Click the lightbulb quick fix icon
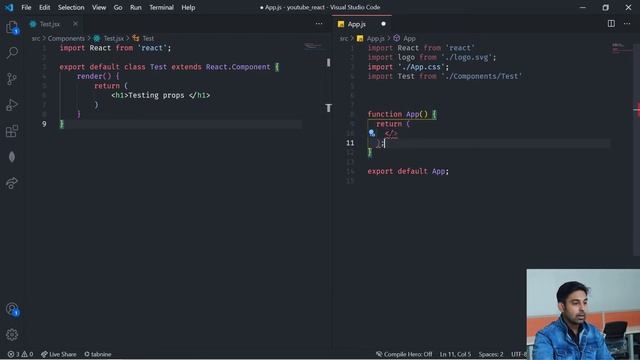The height and width of the screenshot is (360, 640). click(371, 133)
